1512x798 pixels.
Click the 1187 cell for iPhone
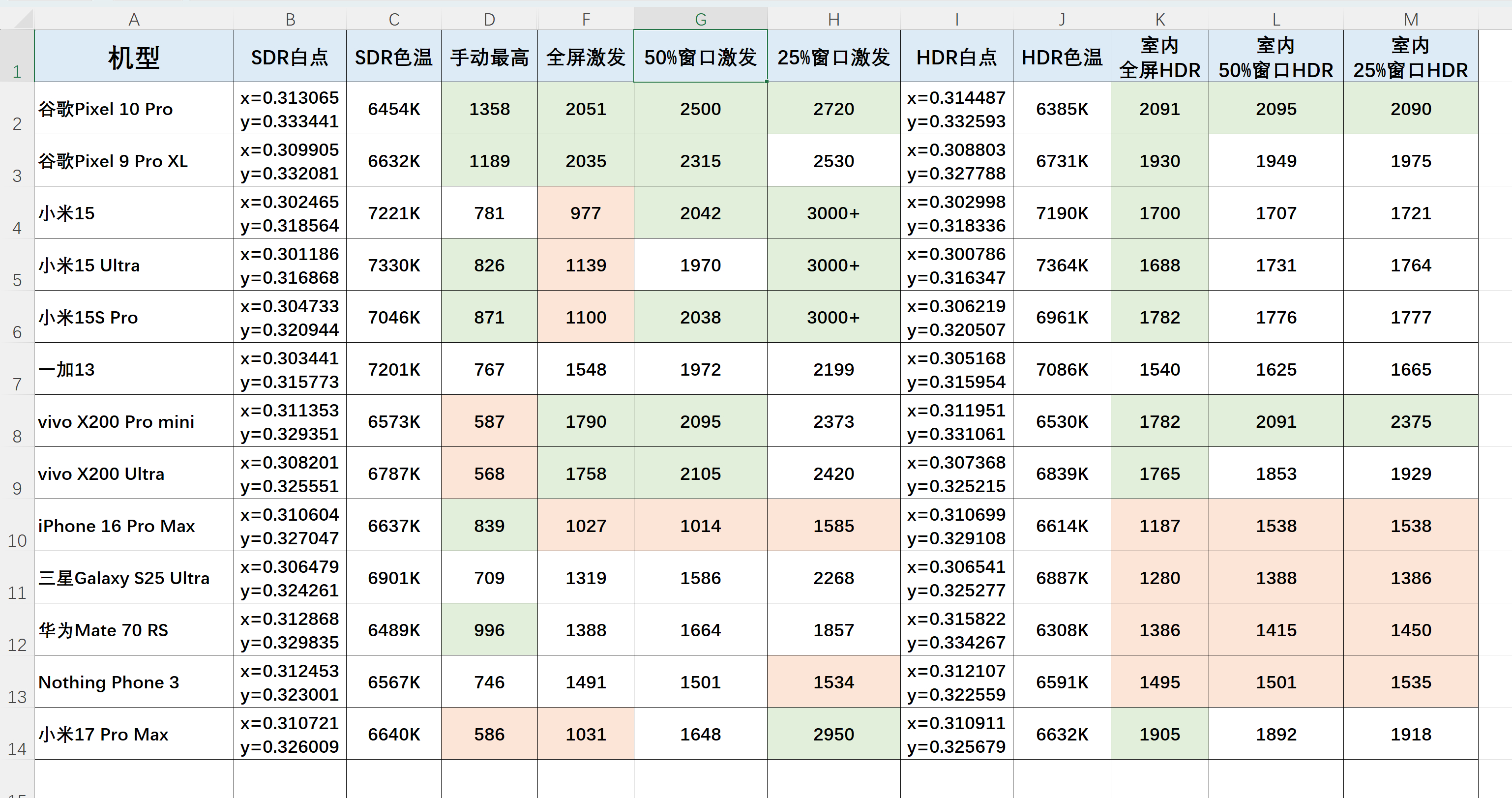point(1160,525)
